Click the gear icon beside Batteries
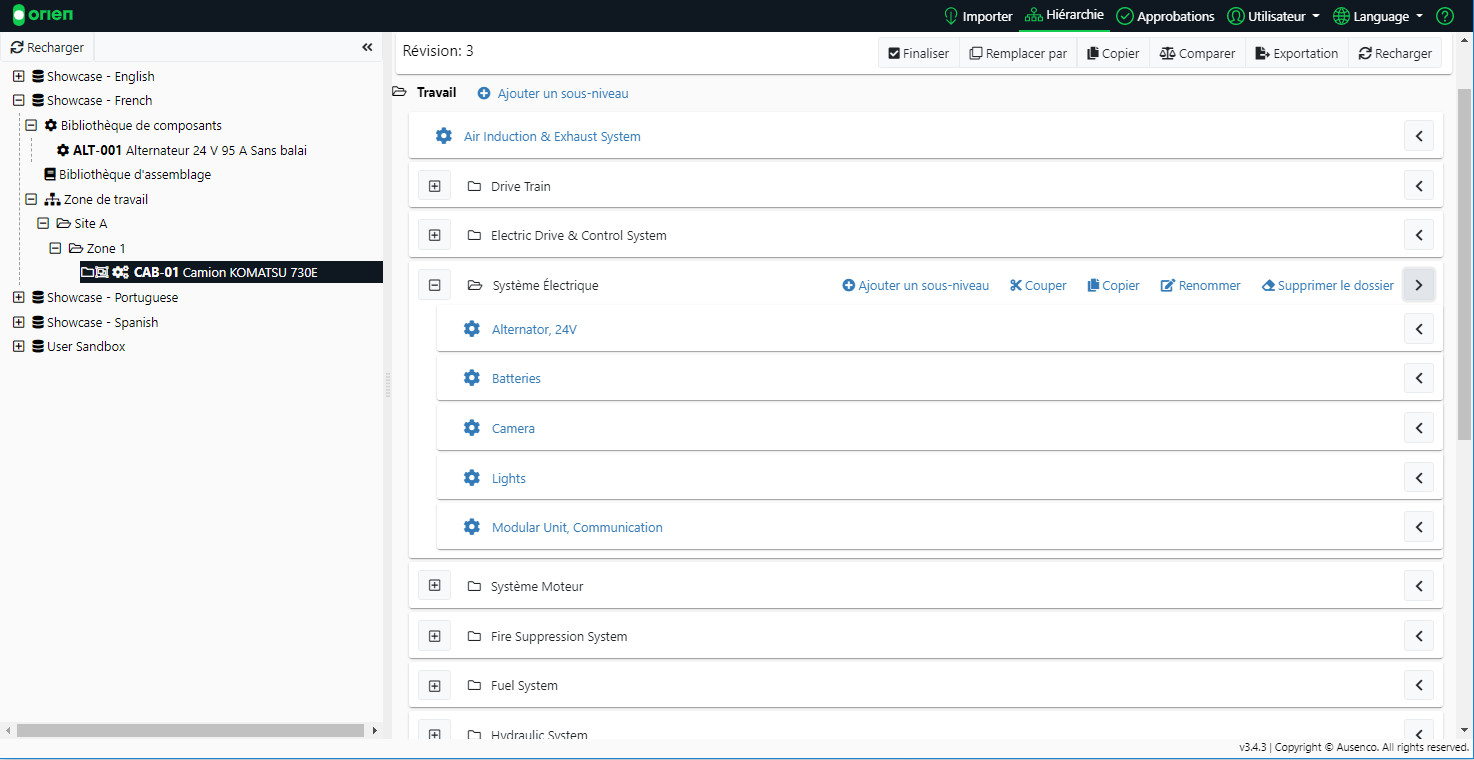Screen dimensions: 1474x760 click(472, 378)
